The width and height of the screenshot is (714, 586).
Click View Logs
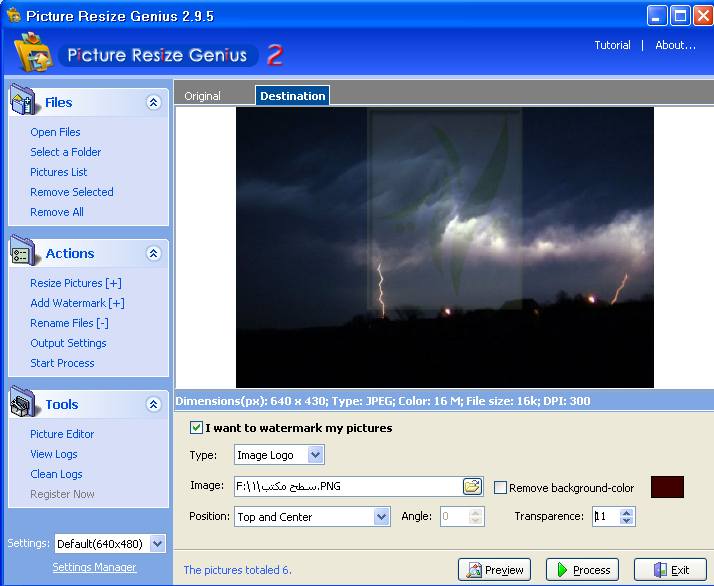pyautogui.click(x=54, y=454)
